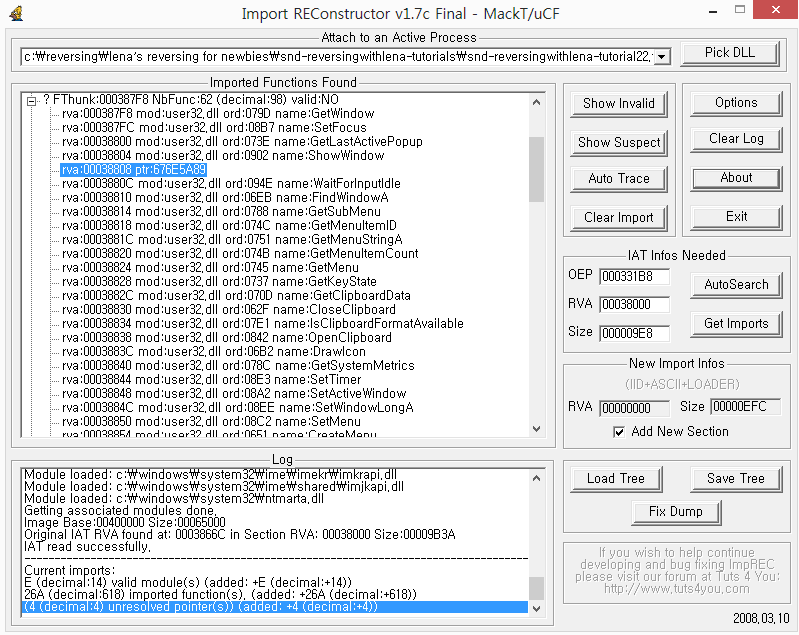This screenshot has width=799, height=635.
Task: Select the ShowWindow import row
Action: [x=223, y=155]
